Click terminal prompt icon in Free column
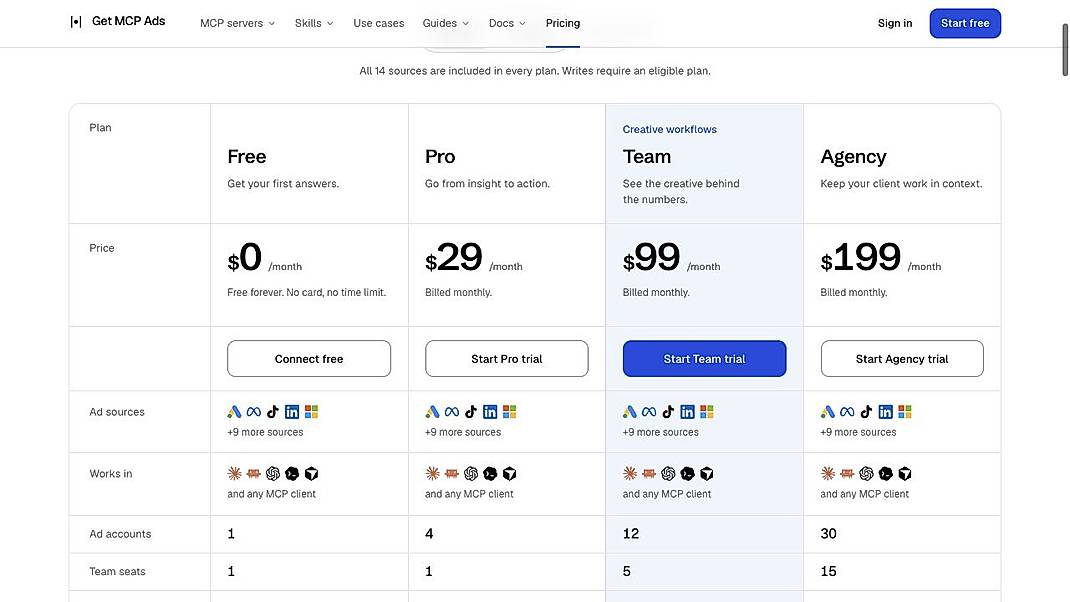 pyautogui.click(x=292, y=473)
